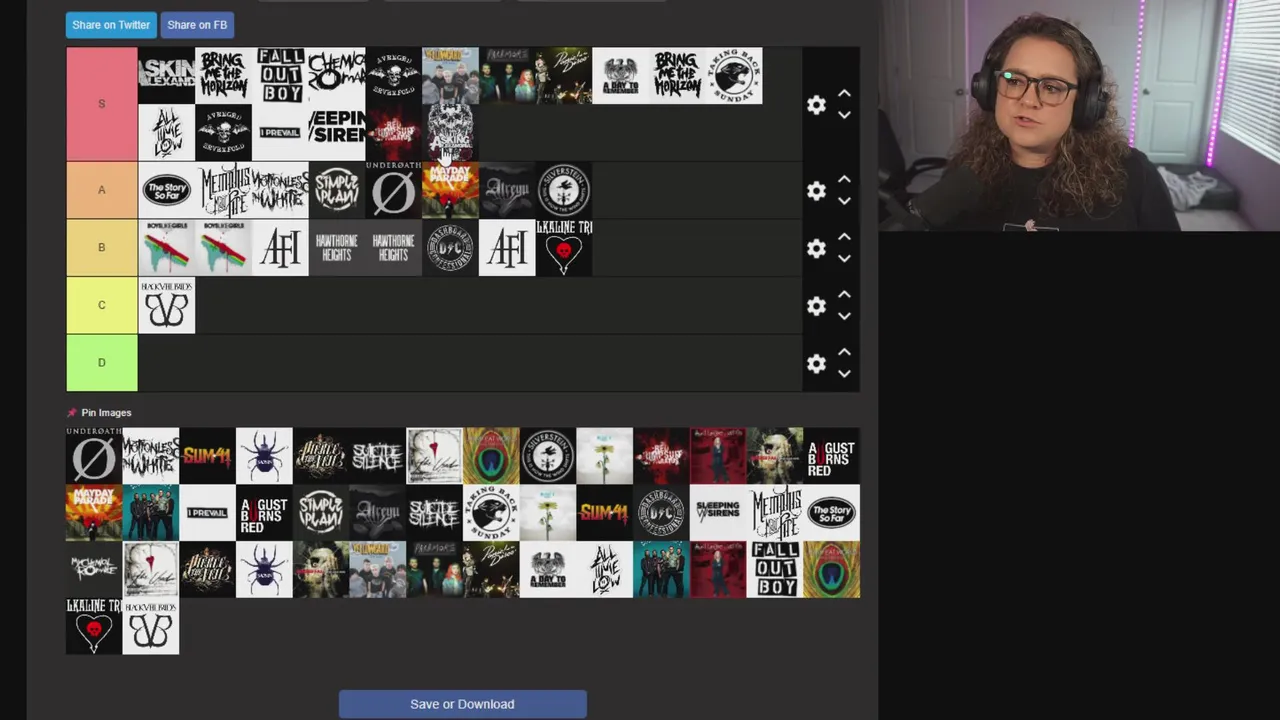1280x720 pixels.
Task: Click the Share on Twitter button
Action: click(111, 24)
